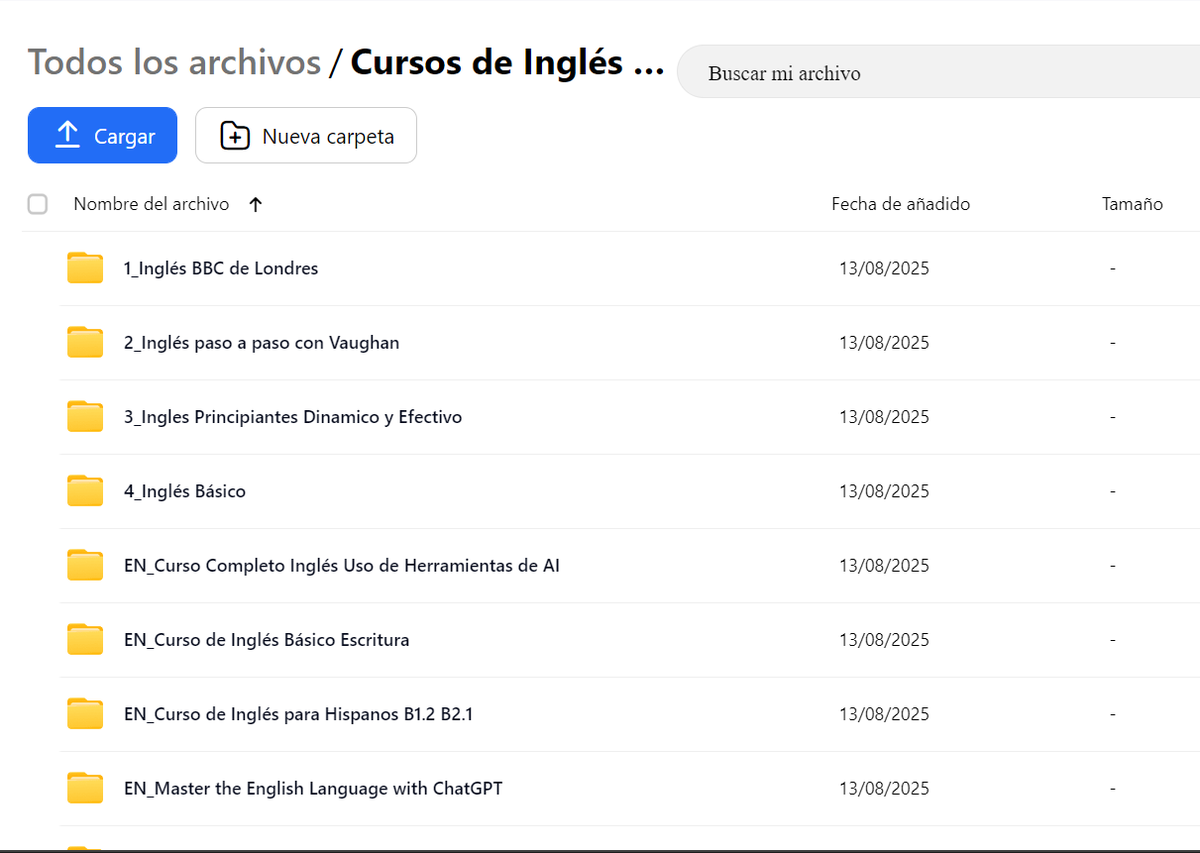Click folder icon of EN_Curso de Inglés para Hispanos
The image size is (1200, 853).
click(x=85, y=714)
